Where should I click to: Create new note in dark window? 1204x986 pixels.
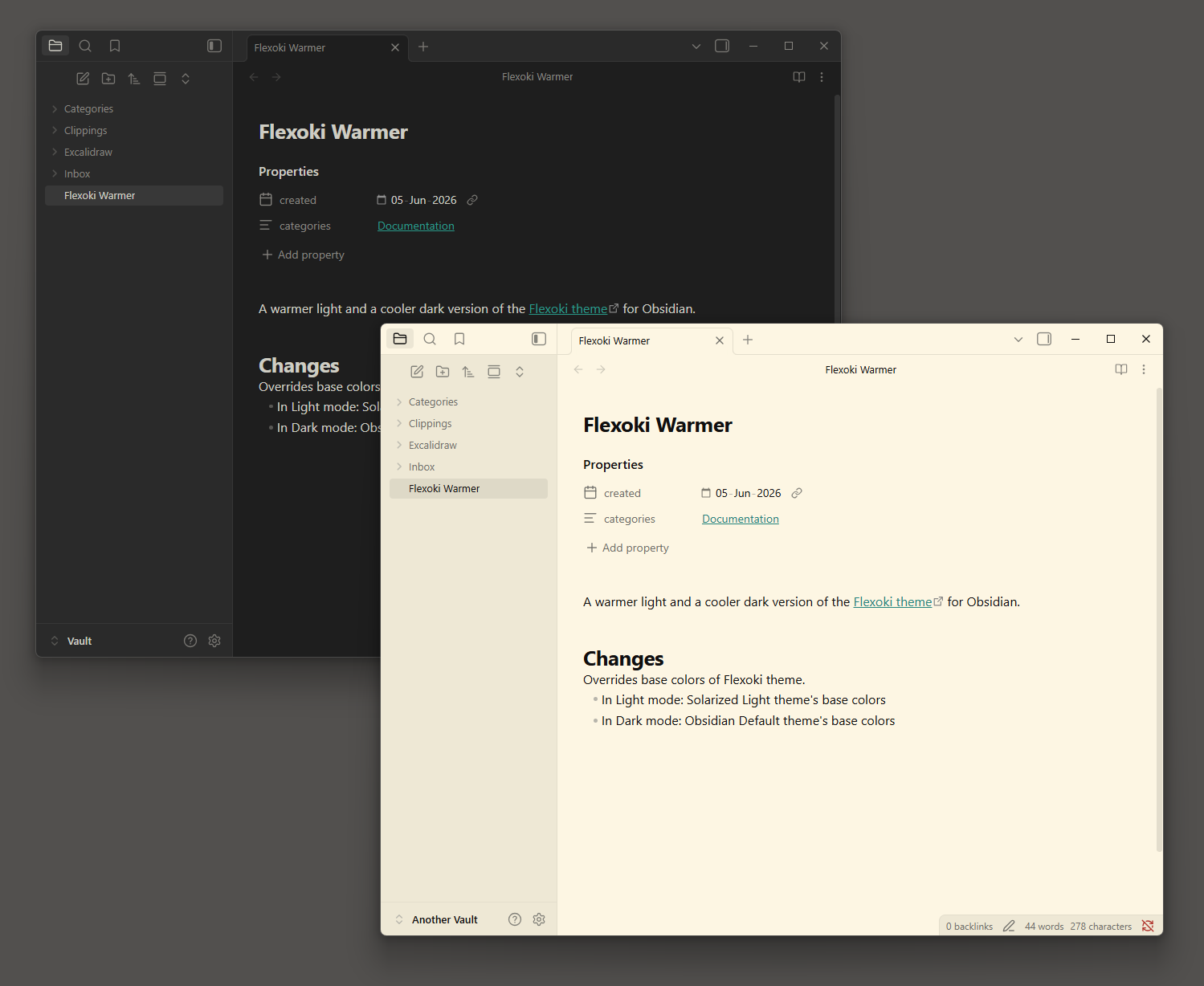83,79
